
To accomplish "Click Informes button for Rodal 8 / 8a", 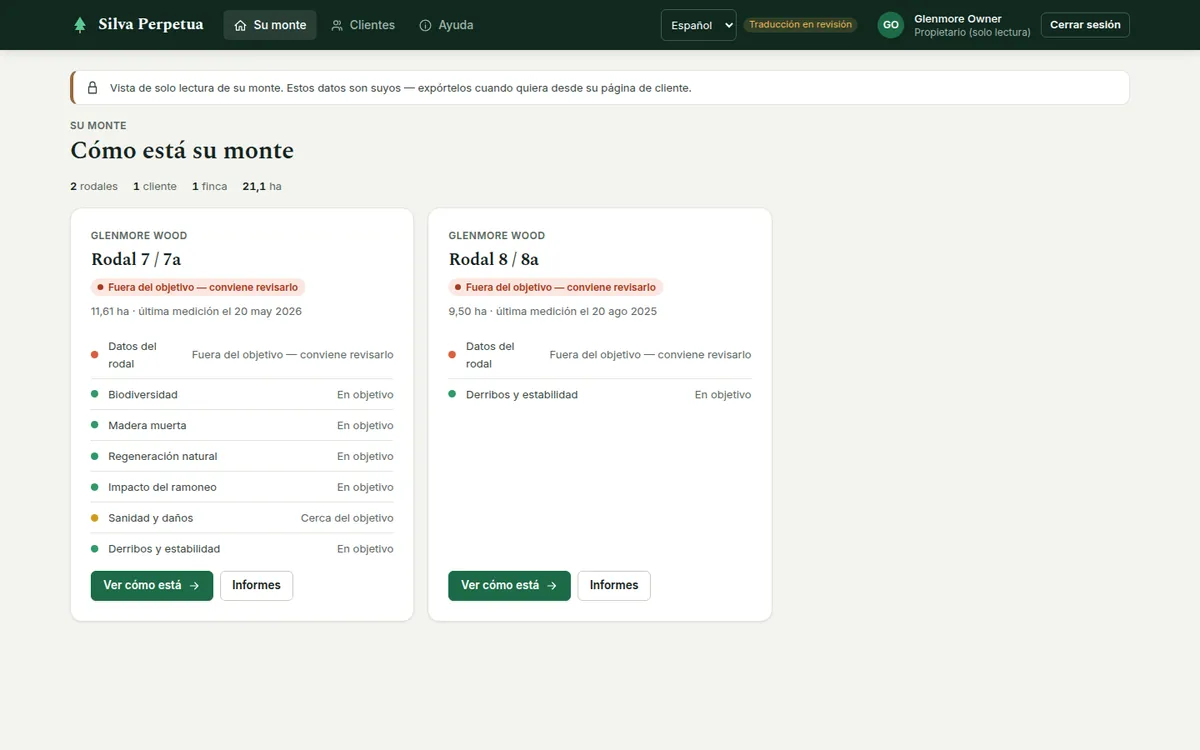I will pos(614,586).
